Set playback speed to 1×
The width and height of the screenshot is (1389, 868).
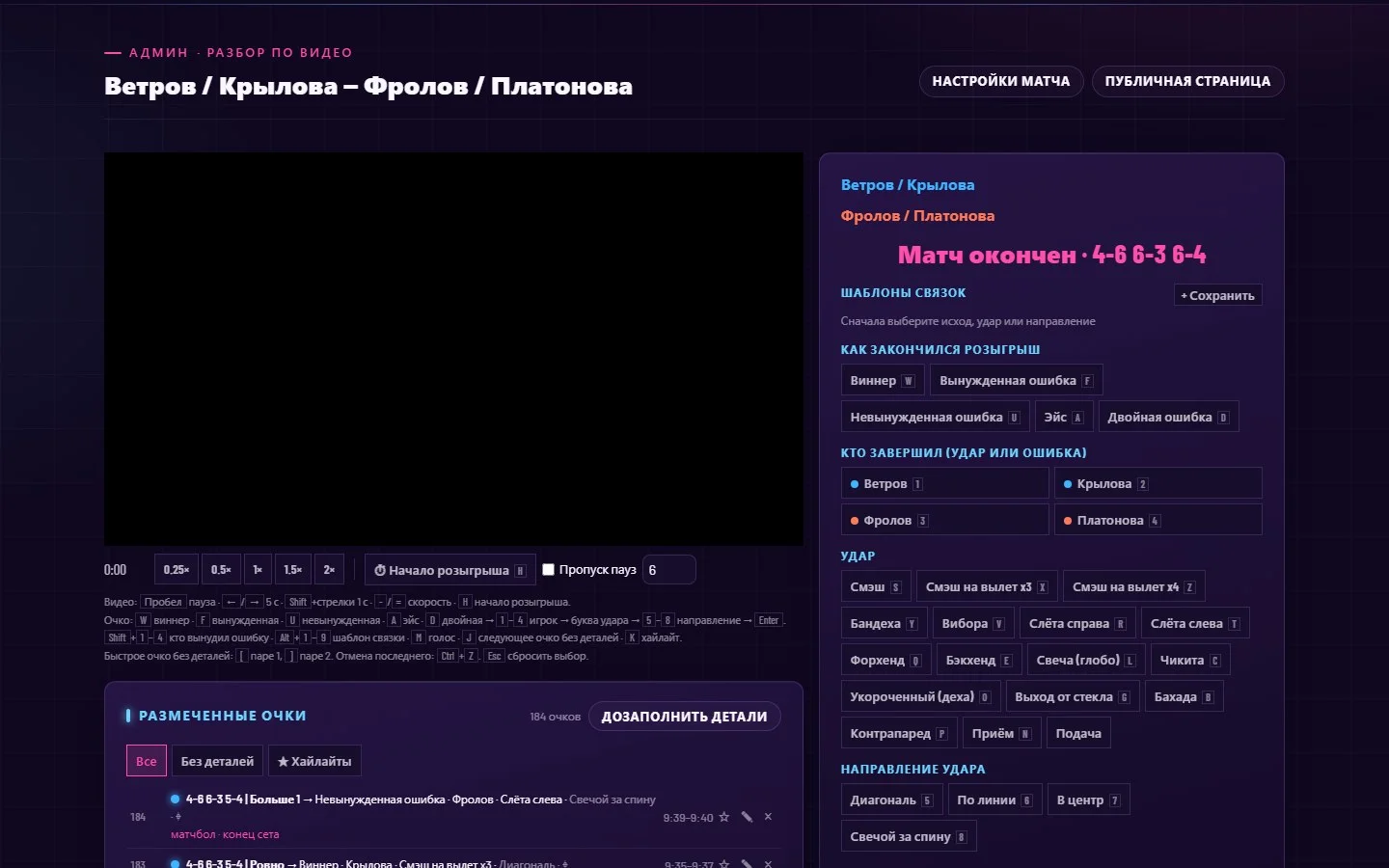pyautogui.click(x=258, y=570)
